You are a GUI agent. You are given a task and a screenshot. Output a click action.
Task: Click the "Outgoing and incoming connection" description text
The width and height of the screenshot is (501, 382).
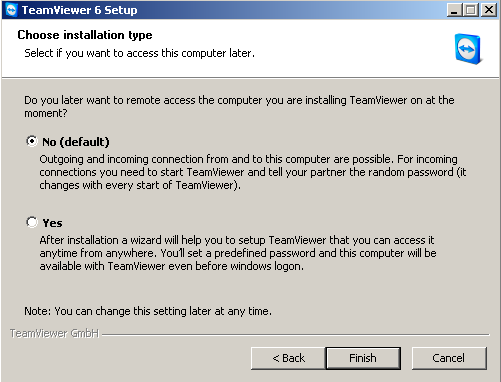[x=253, y=172]
